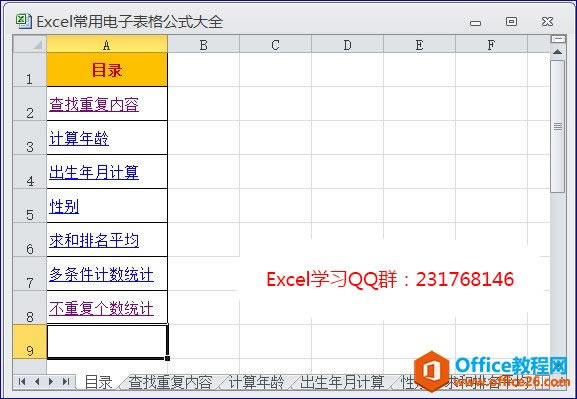
Task: Follow the 出生年月计算 link
Action: 94,173
